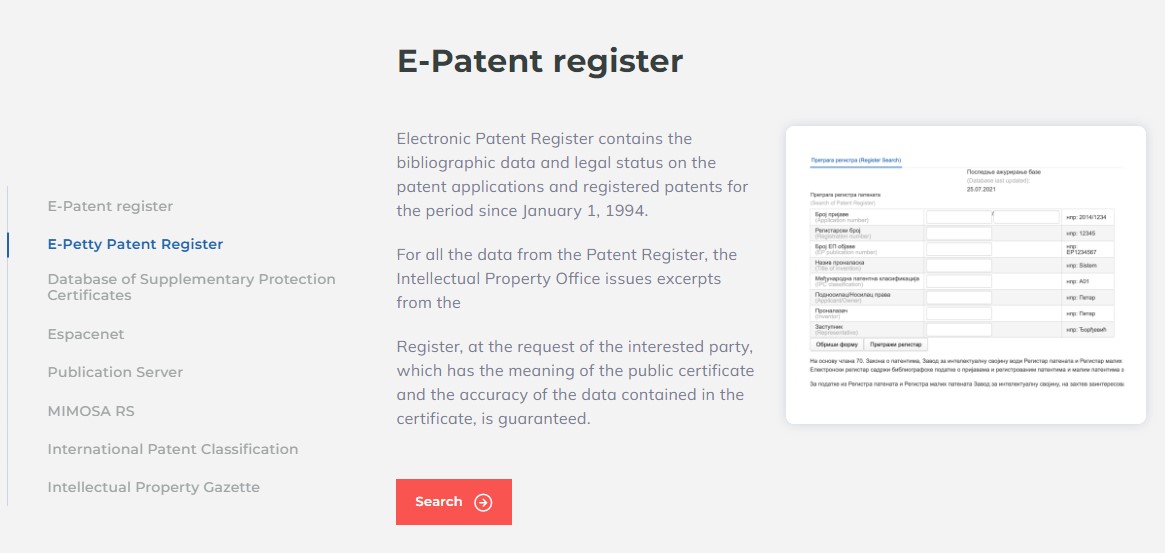
Task: Select E-Petty Patent Register in sidebar
Action: click(135, 244)
